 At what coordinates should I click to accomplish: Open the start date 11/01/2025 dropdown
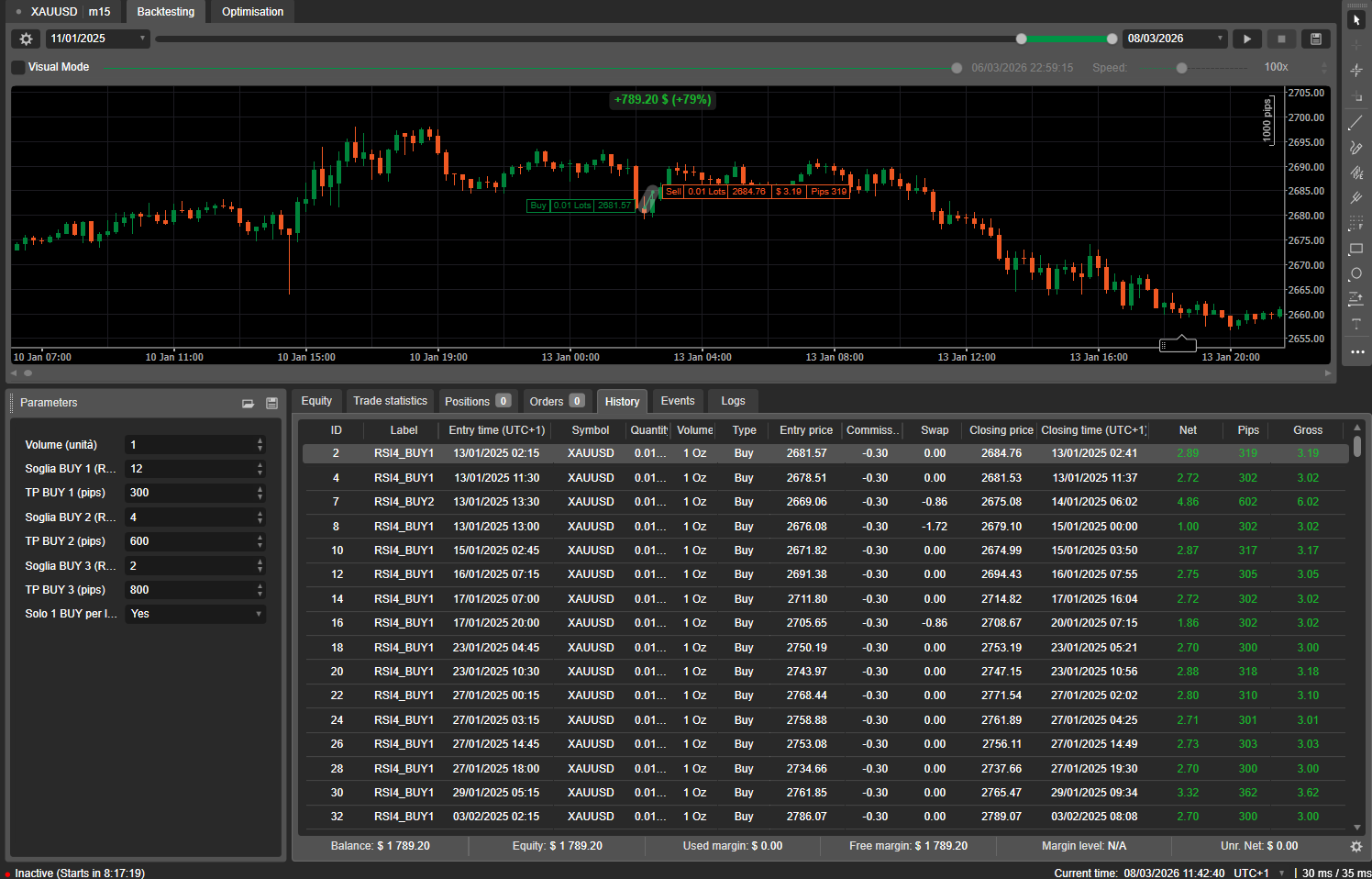97,39
